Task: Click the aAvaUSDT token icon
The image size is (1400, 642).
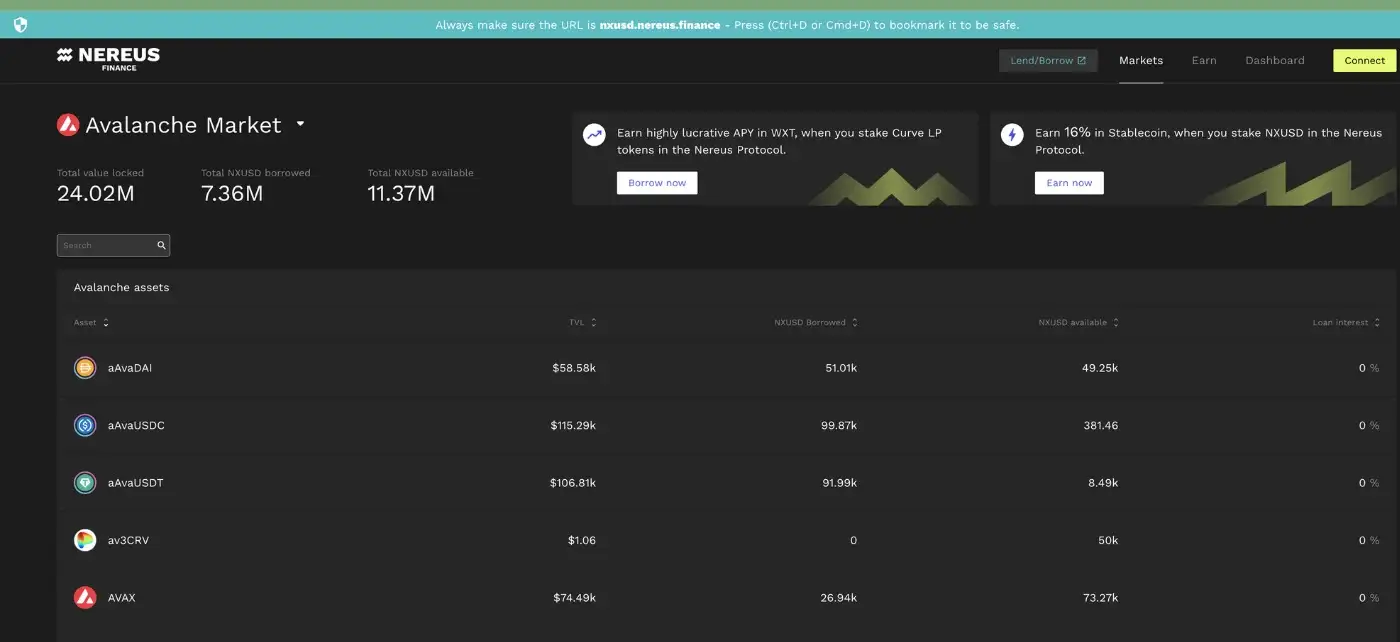Action: [85, 483]
